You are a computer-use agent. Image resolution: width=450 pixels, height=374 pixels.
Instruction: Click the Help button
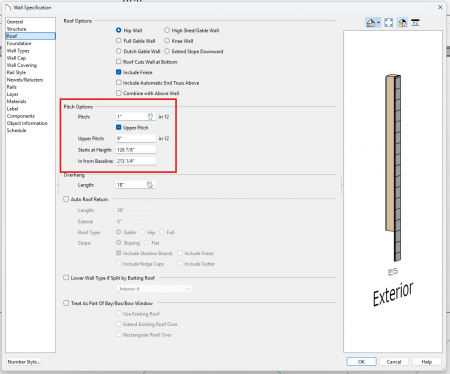(x=427, y=362)
